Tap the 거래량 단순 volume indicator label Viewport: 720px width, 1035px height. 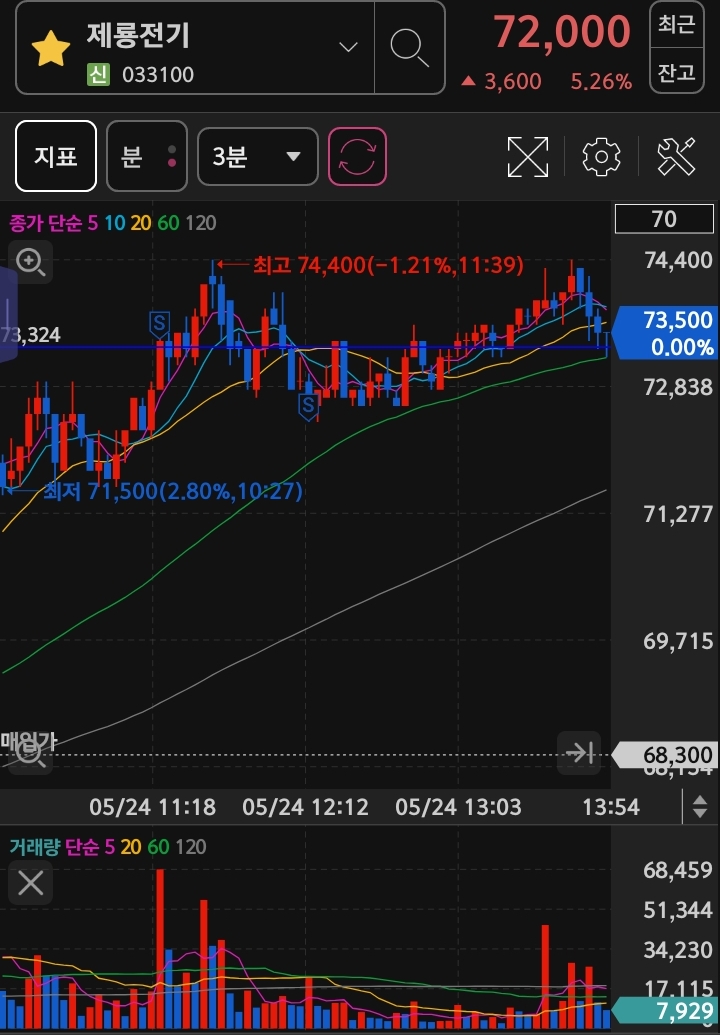tap(54, 846)
